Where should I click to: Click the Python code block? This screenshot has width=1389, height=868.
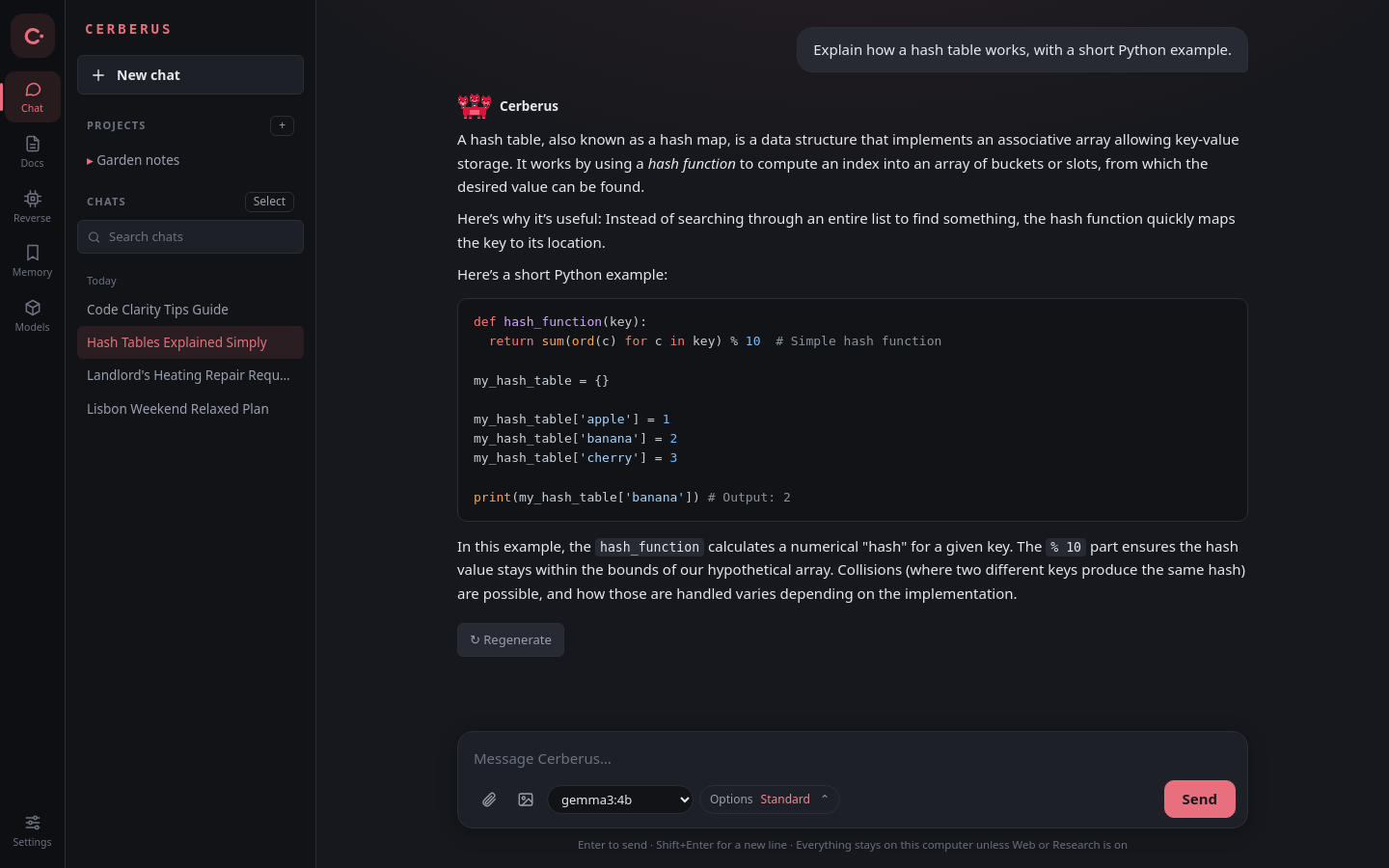(x=852, y=410)
